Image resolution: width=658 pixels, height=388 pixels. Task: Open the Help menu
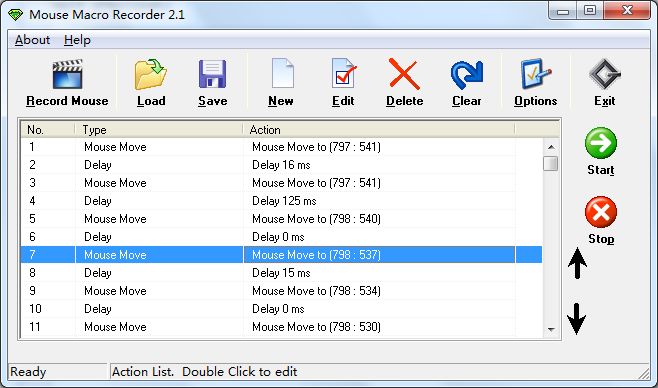[x=77, y=40]
